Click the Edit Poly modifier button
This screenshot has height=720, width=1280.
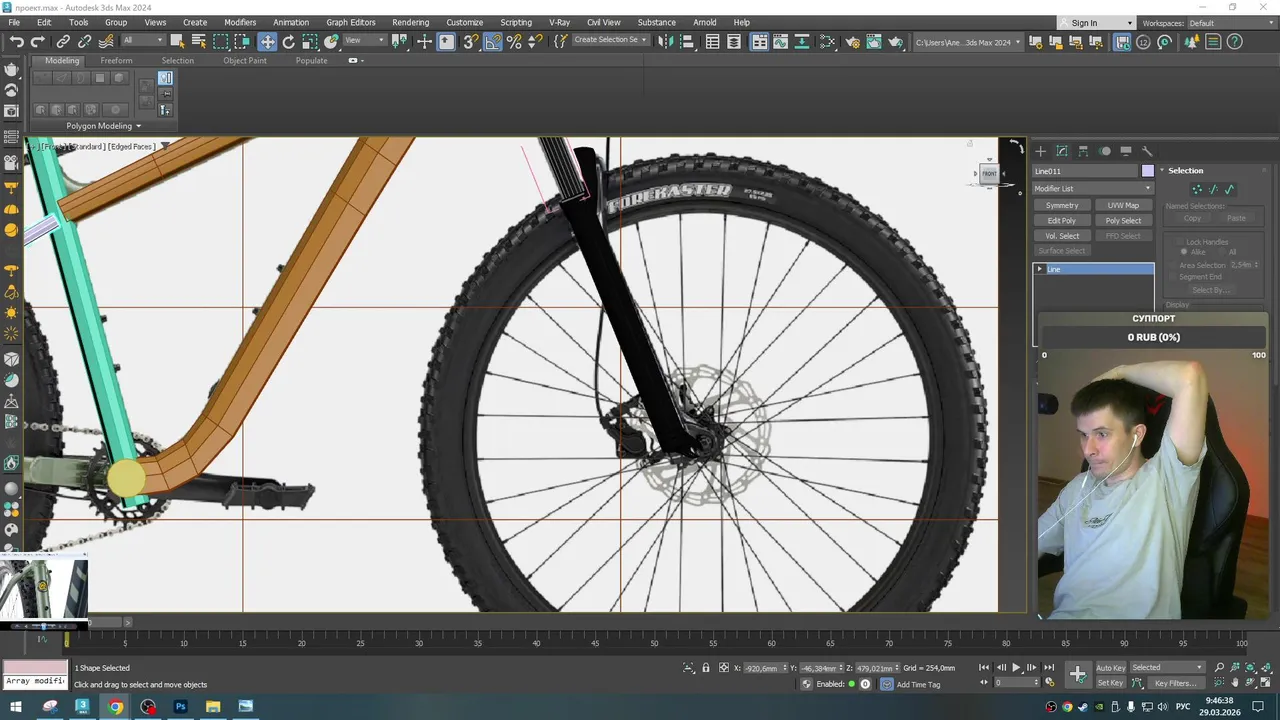tap(1062, 220)
